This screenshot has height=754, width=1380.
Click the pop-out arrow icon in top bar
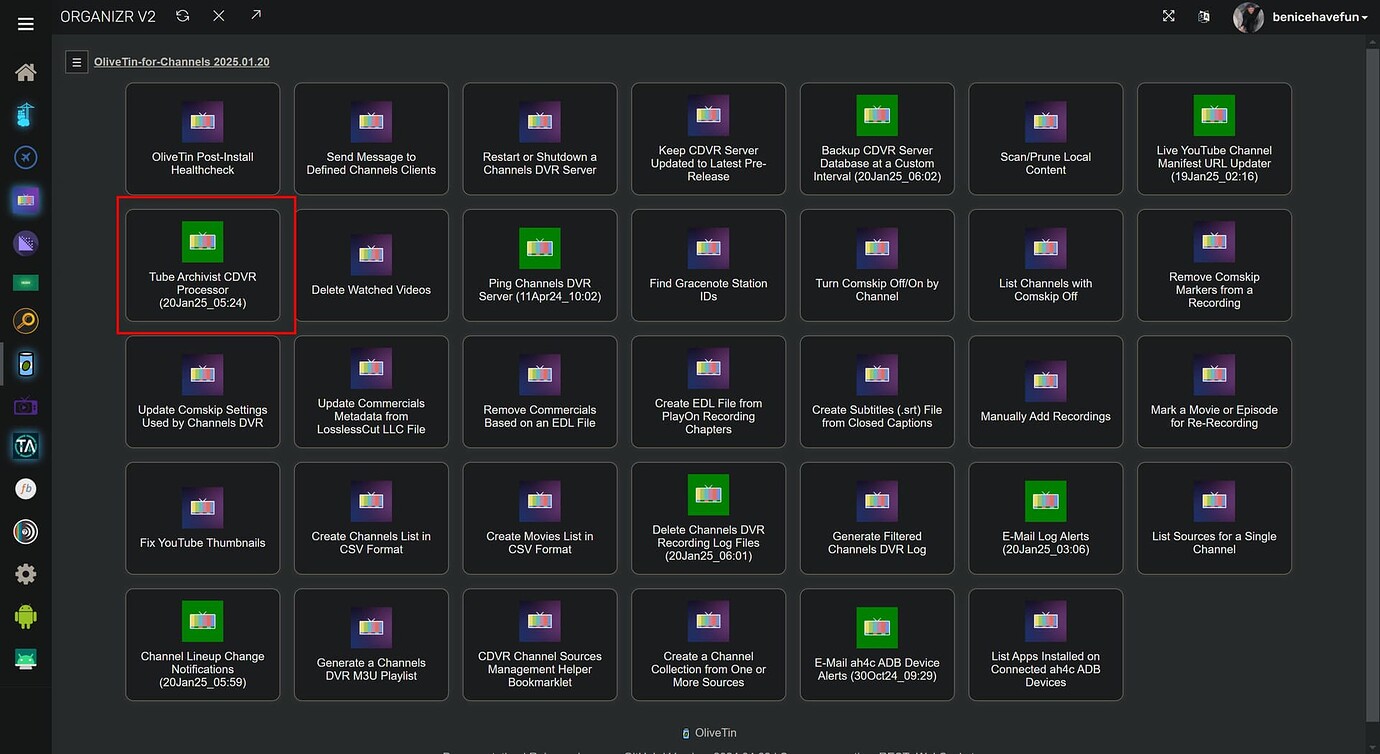click(x=256, y=16)
